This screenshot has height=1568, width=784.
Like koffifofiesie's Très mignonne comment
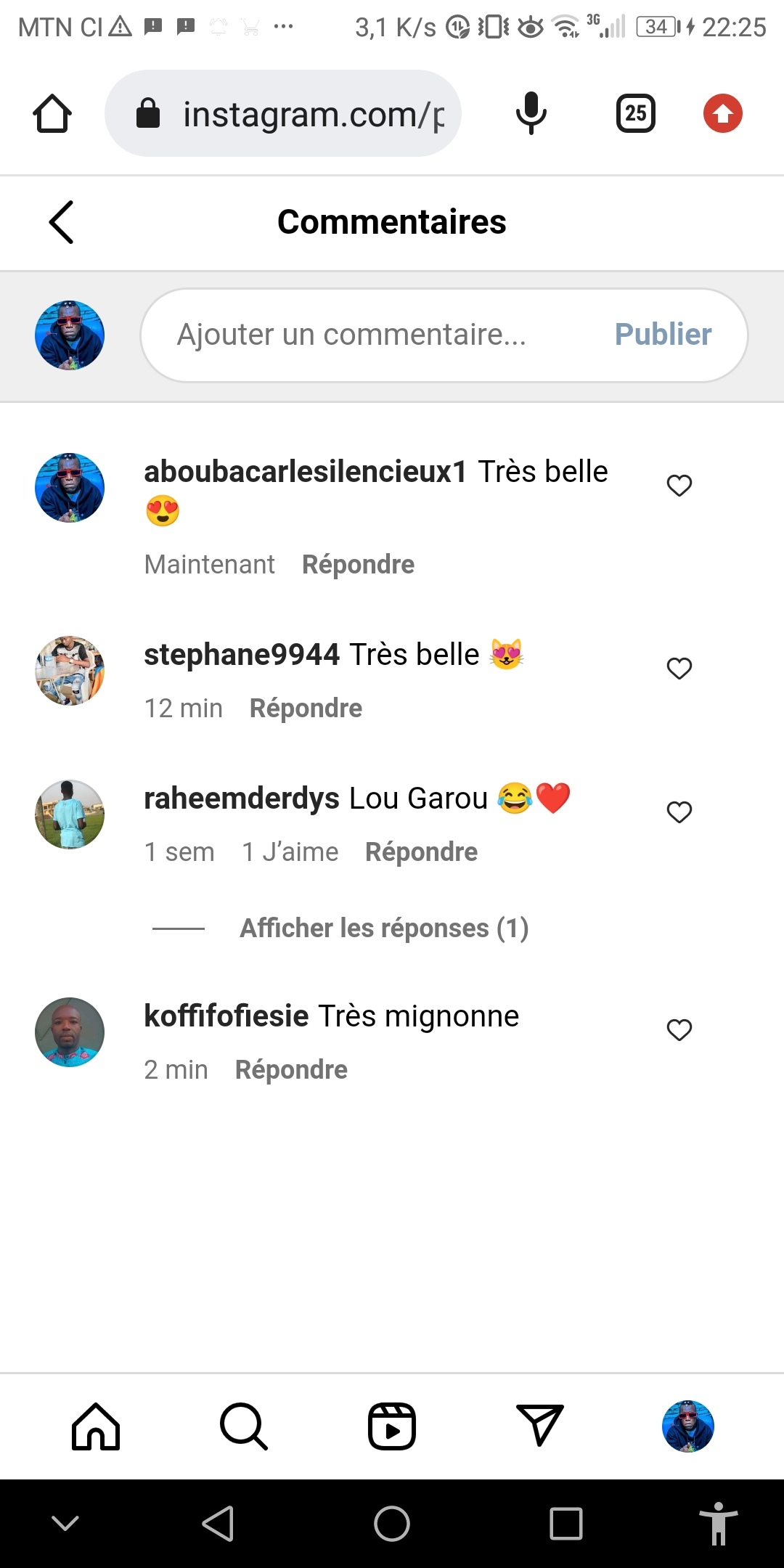point(679,1029)
